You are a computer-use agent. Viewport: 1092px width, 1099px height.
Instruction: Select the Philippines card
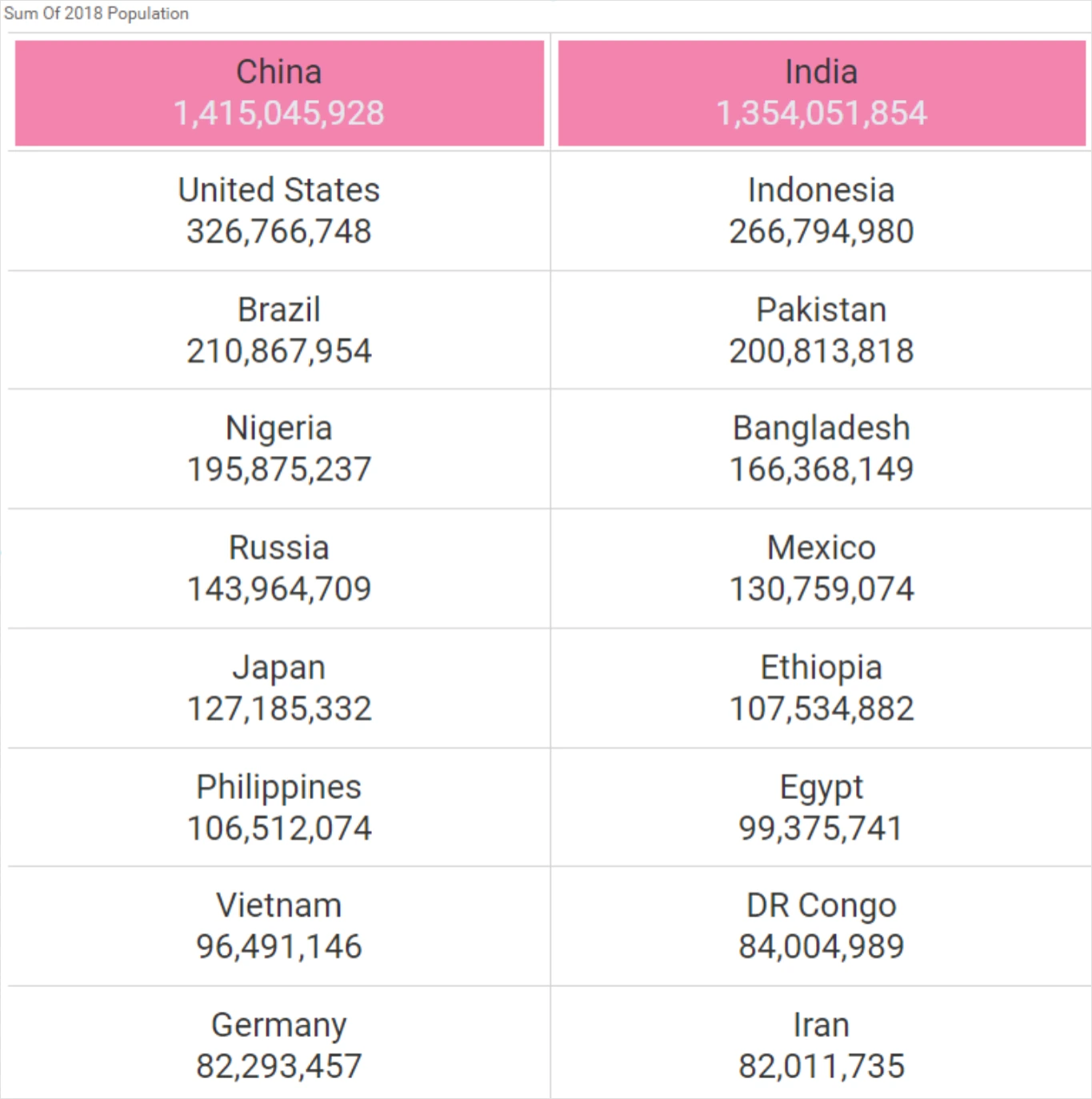click(x=279, y=807)
